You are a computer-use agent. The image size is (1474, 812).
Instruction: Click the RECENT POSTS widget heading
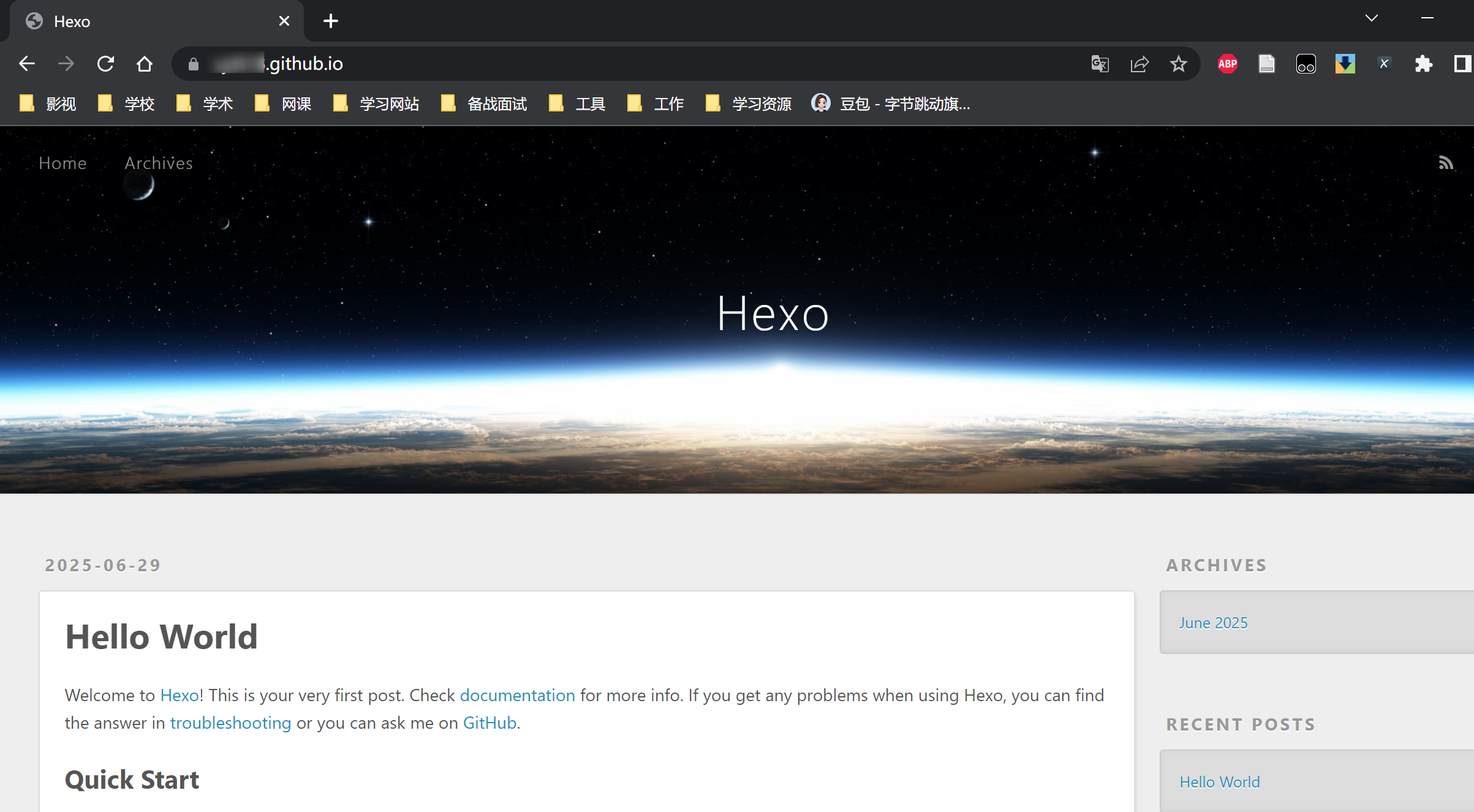(x=1241, y=724)
